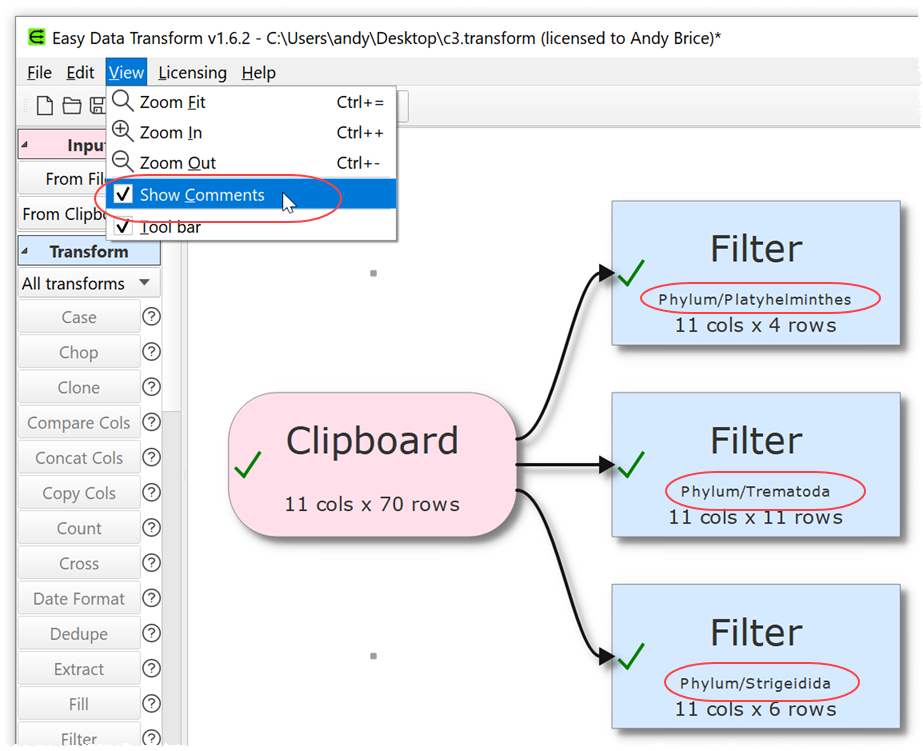Screen dimensions: 923x751
Task: Click the Extract transform button
Action: coord(79,669)
